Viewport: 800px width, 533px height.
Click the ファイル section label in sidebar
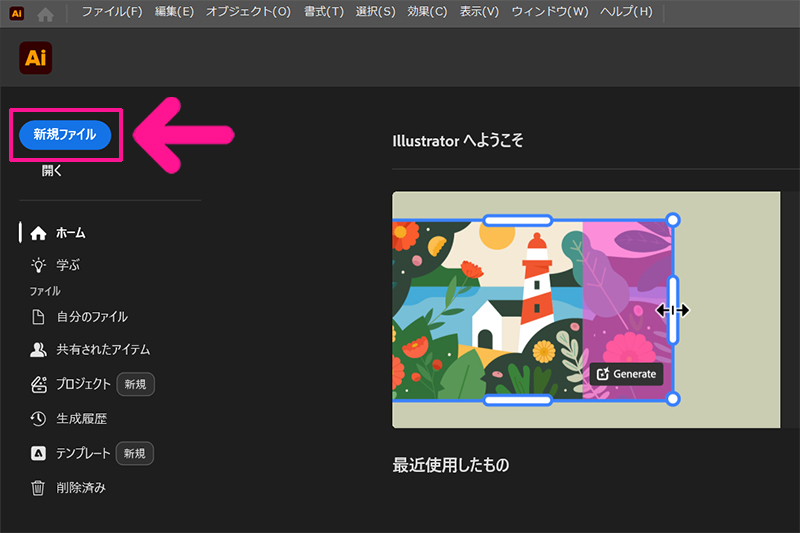click(x=45, y=291)
